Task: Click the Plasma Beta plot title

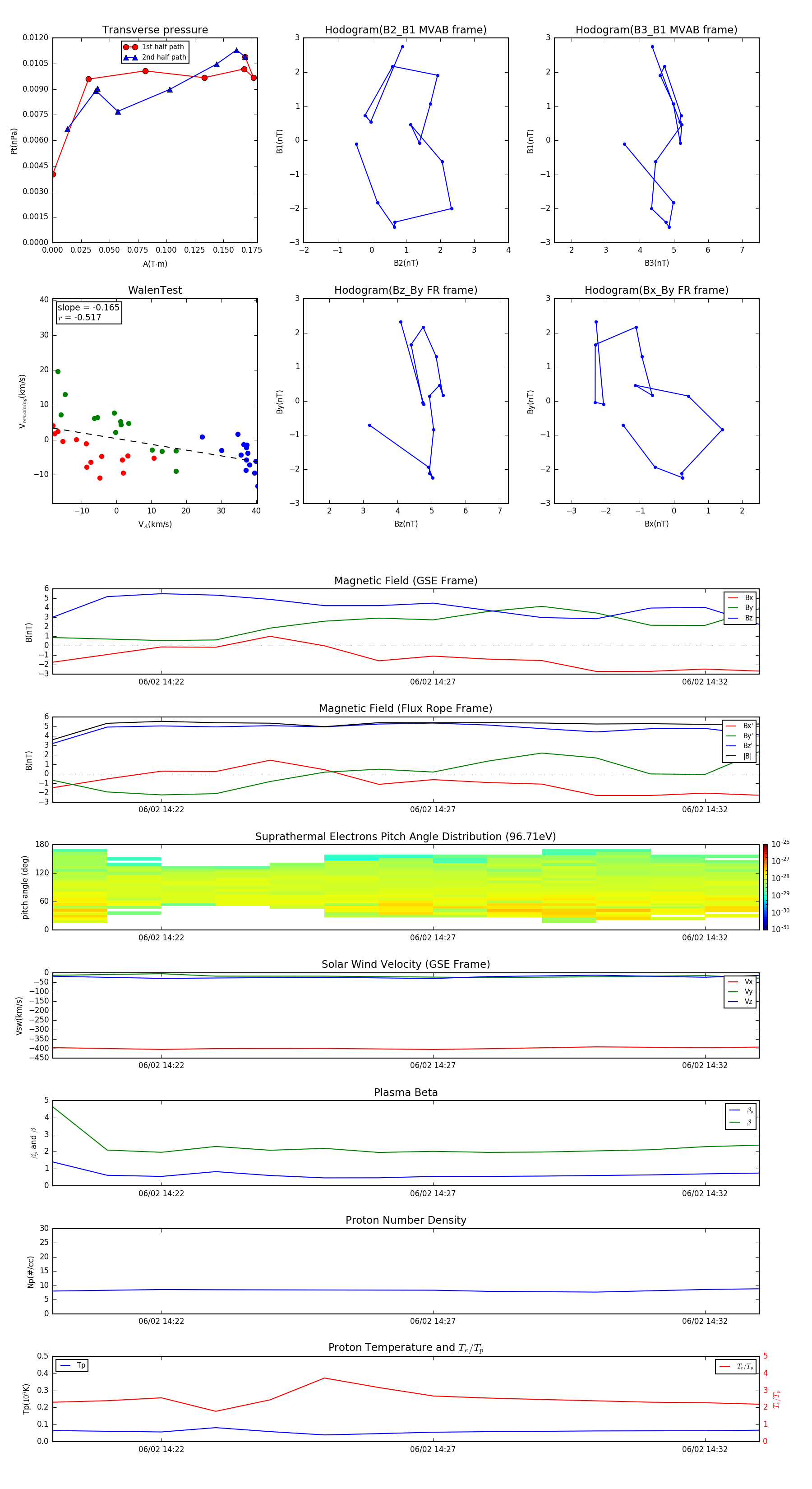Action: pos(406,1093)
